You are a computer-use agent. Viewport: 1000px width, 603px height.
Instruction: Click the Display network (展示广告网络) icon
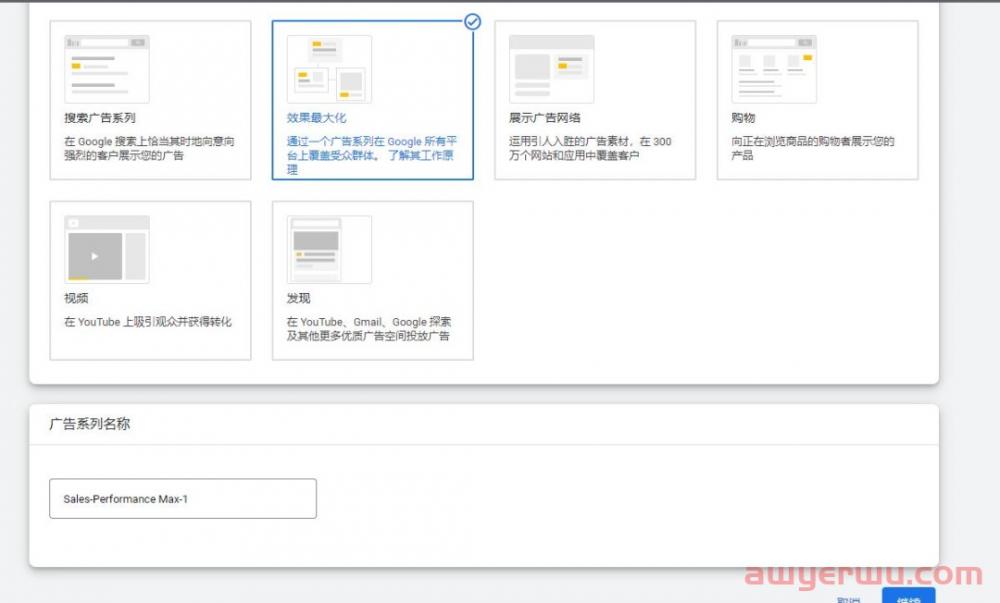pos(551,69)
